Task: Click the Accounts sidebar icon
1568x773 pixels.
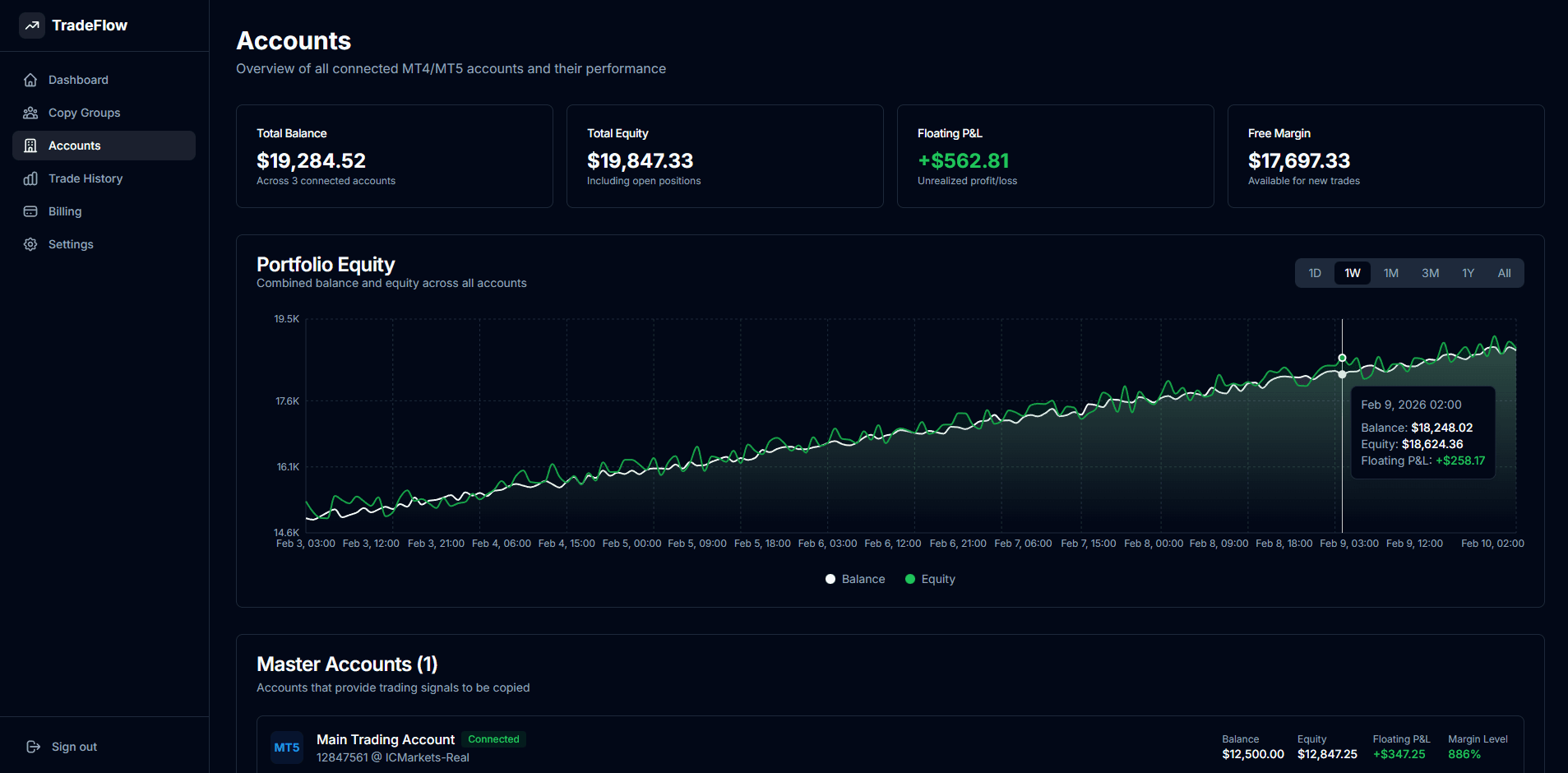Action: coord(30,145)
